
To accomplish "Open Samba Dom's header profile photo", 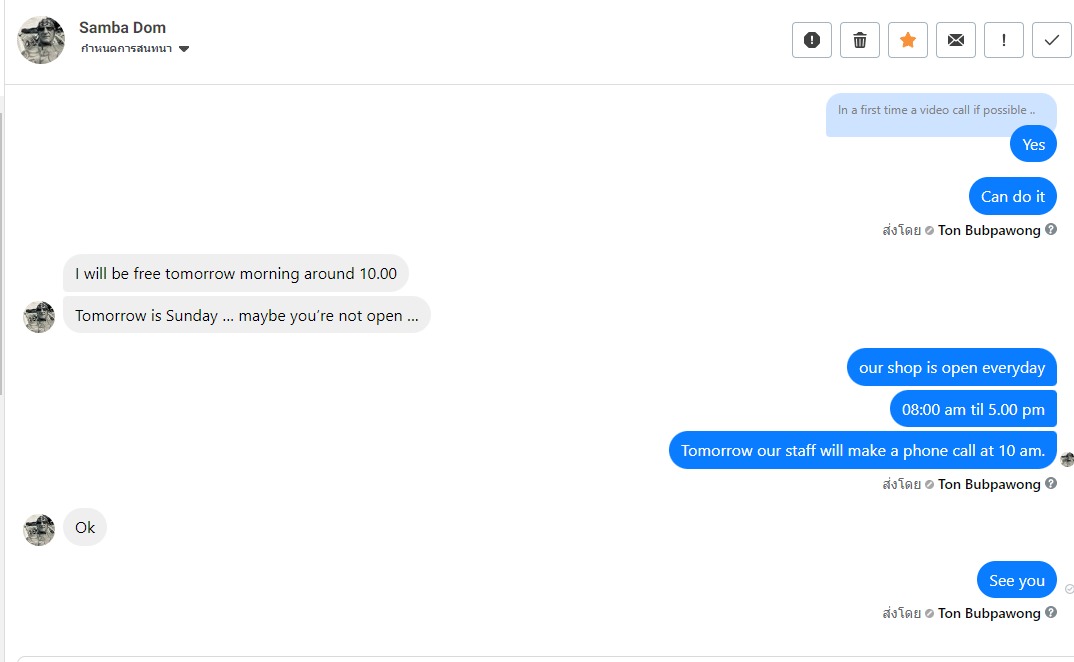I will point(41,40).
